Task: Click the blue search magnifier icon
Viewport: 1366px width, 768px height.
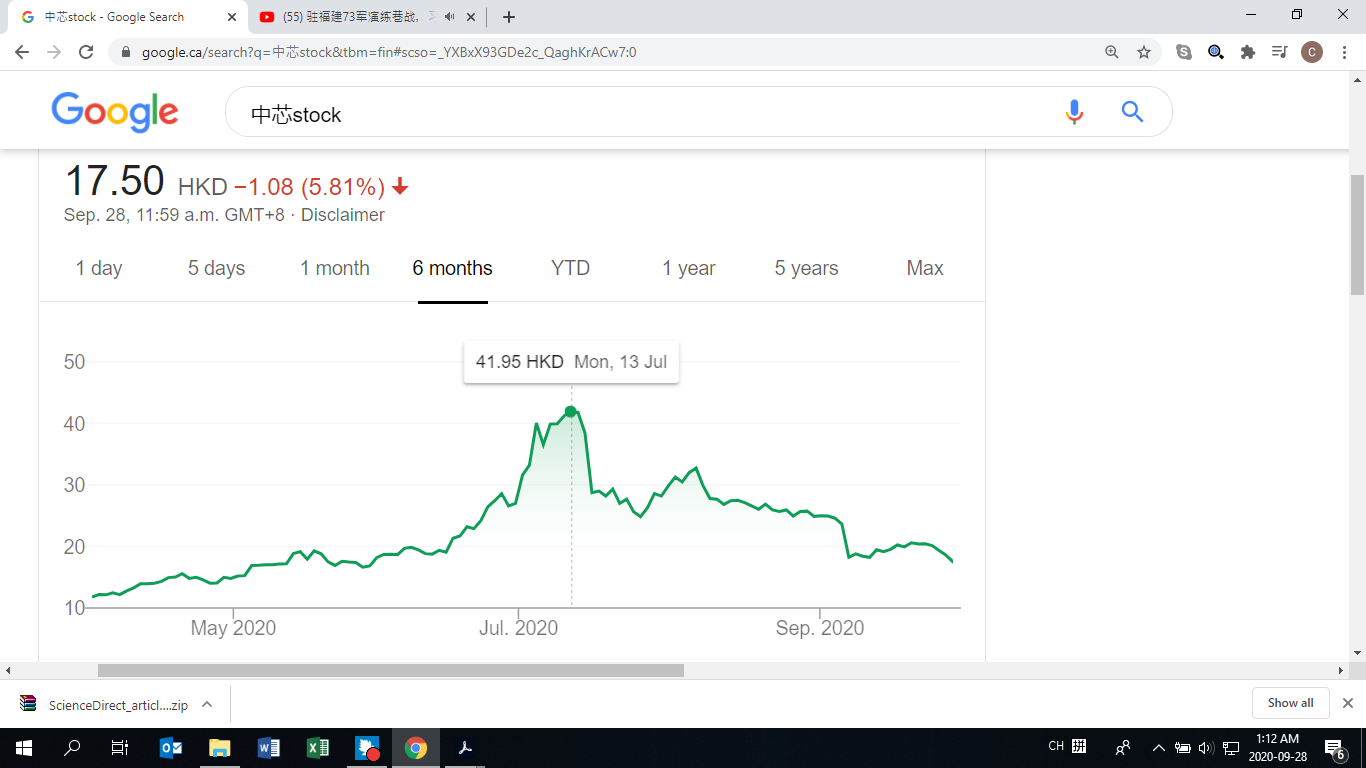Action: [1132, 112]
